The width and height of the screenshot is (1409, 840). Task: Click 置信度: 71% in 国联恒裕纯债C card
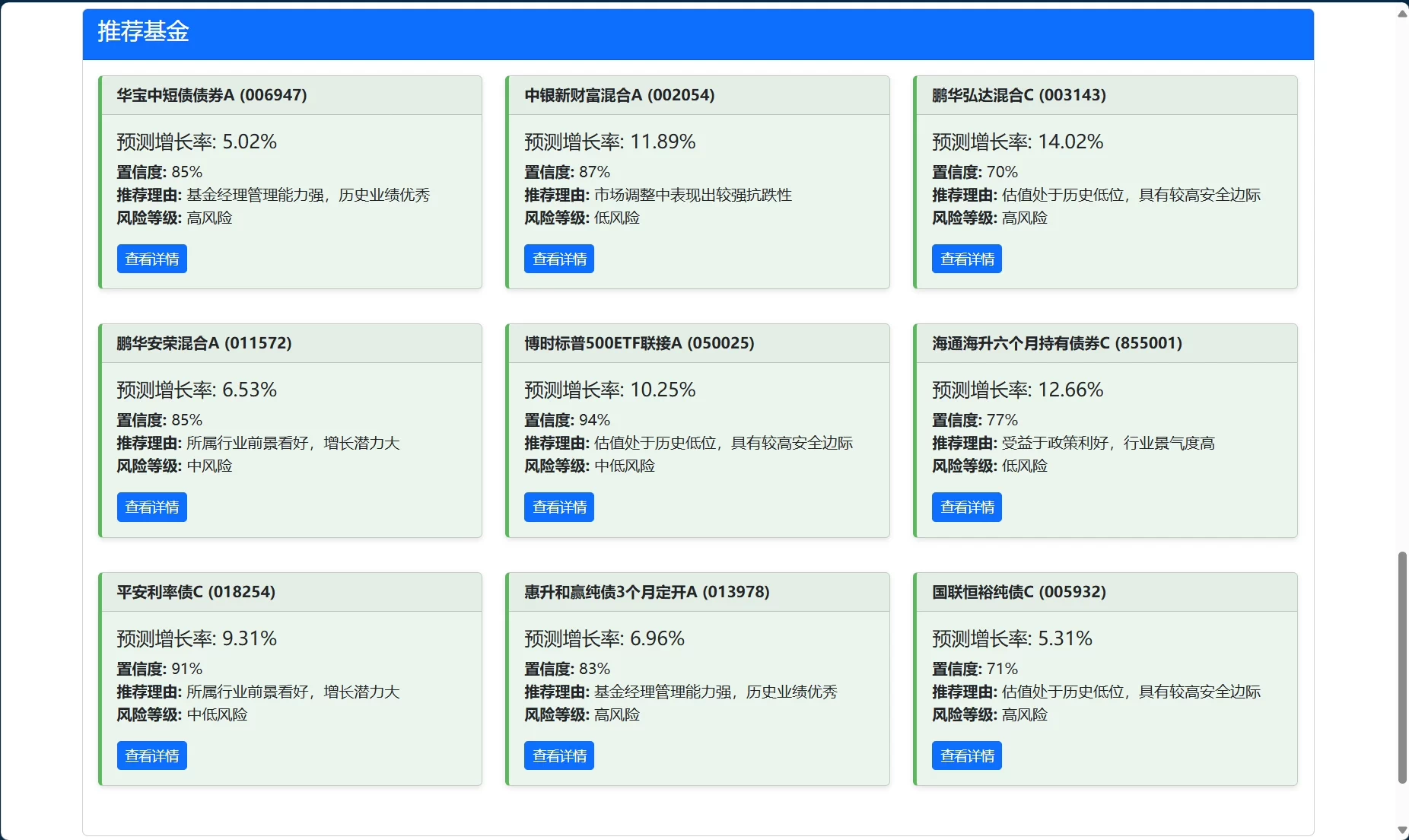point(975,669)
